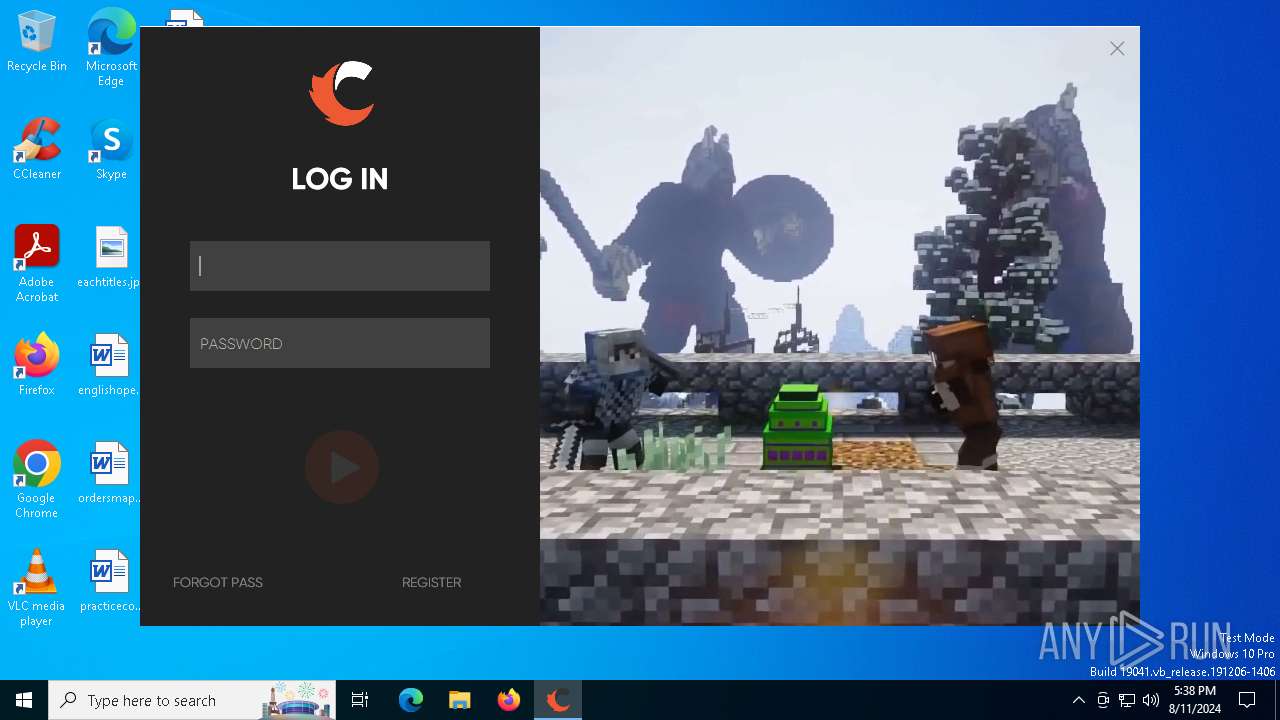The height and width of the screenshot is (720, 1280).
Task: Click the username input field
Action: click(340, 266)
